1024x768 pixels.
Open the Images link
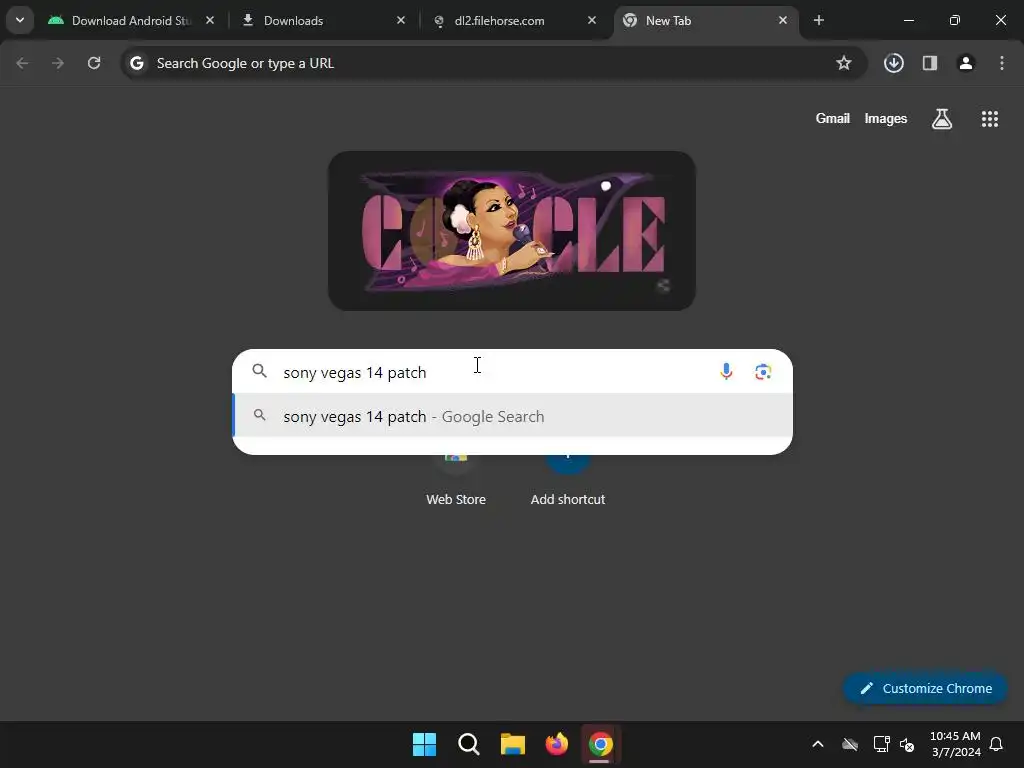tap(886, 118)
